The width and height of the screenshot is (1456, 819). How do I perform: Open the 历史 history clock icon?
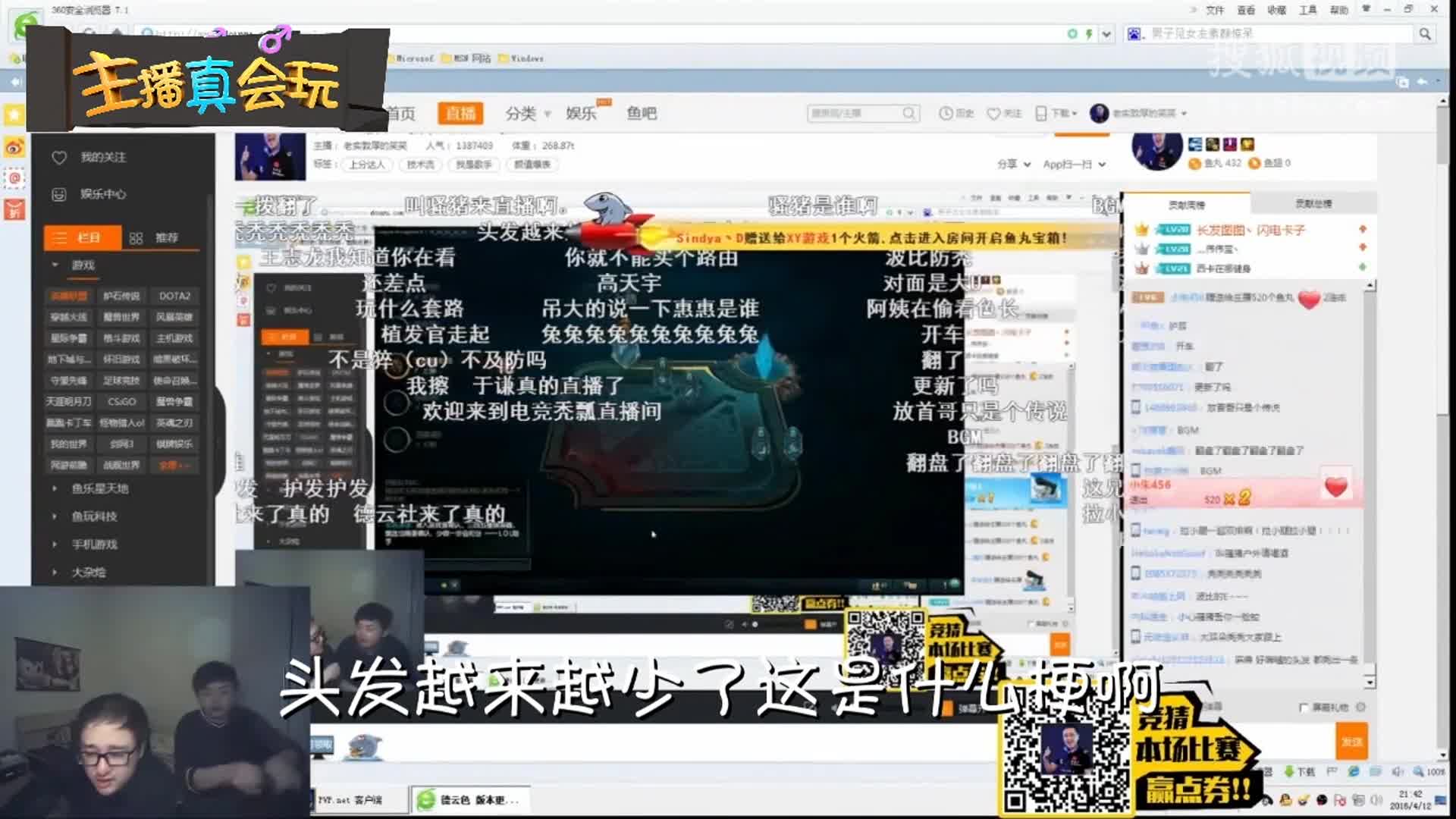point(946,114)
